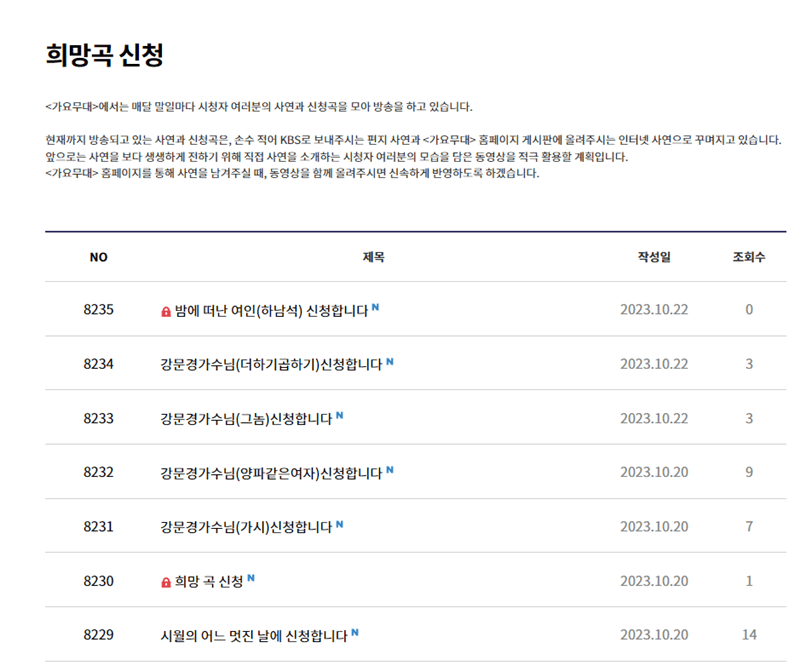This screenshot has width=800, height=665.
Task: Click new badge after 가시 post title
Action: [x=340, y=524]
